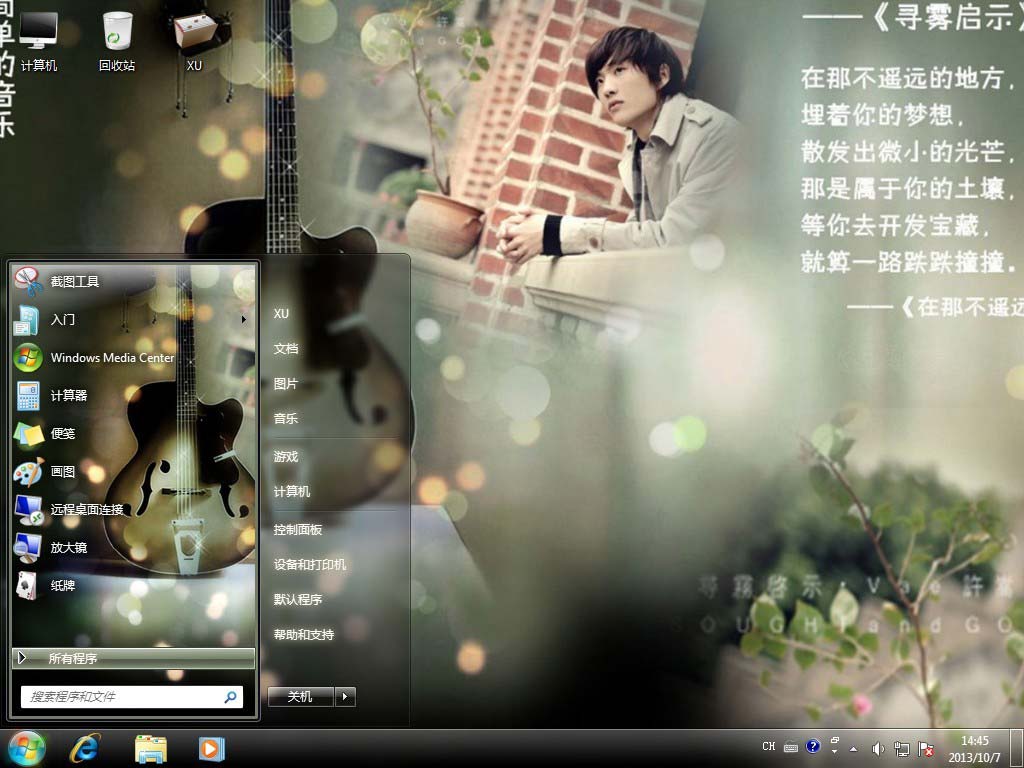Launch Windows Media Center from Start menu
The image size is (1024, 768).
point(111,358)
